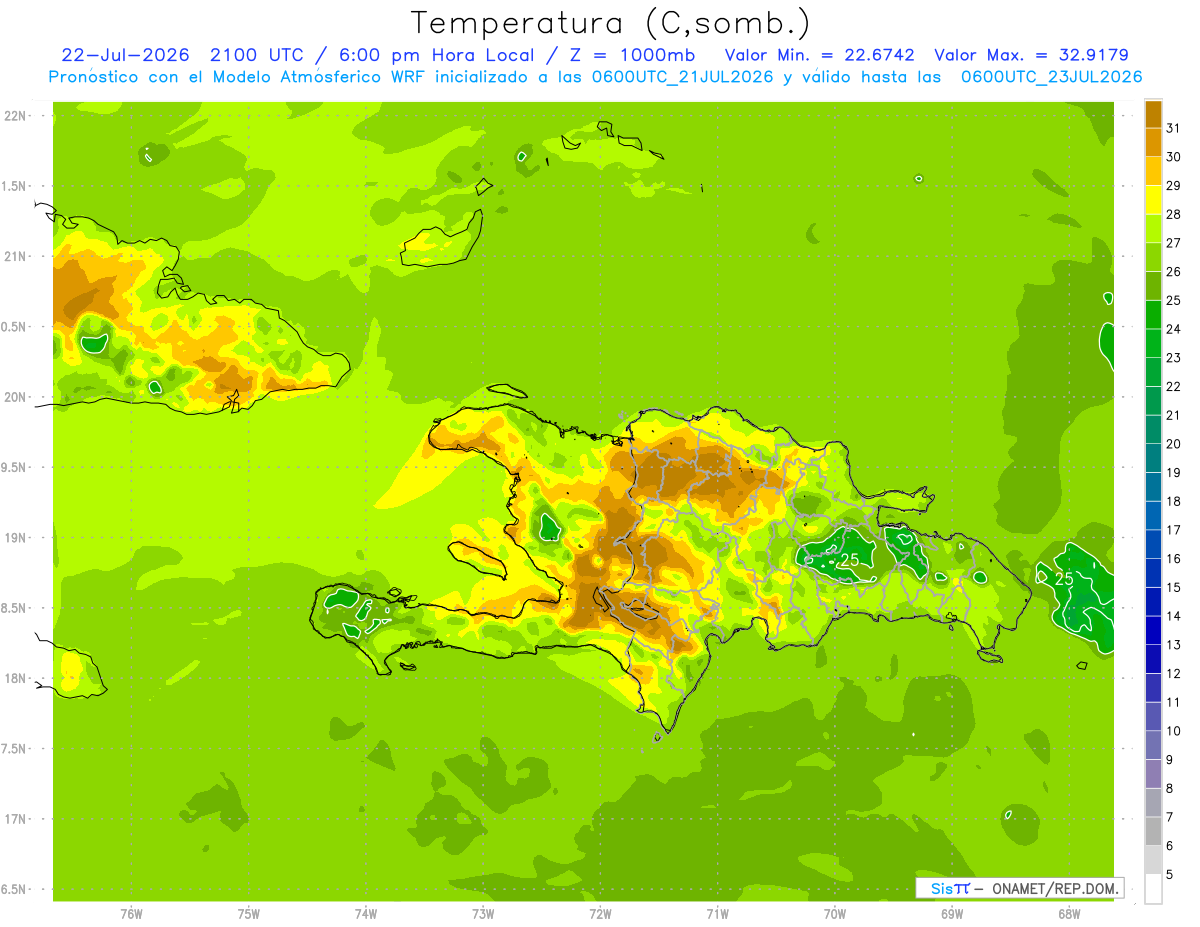Click the '19N' latitude axis label
1200x927 pixels.
pos(15,538)
